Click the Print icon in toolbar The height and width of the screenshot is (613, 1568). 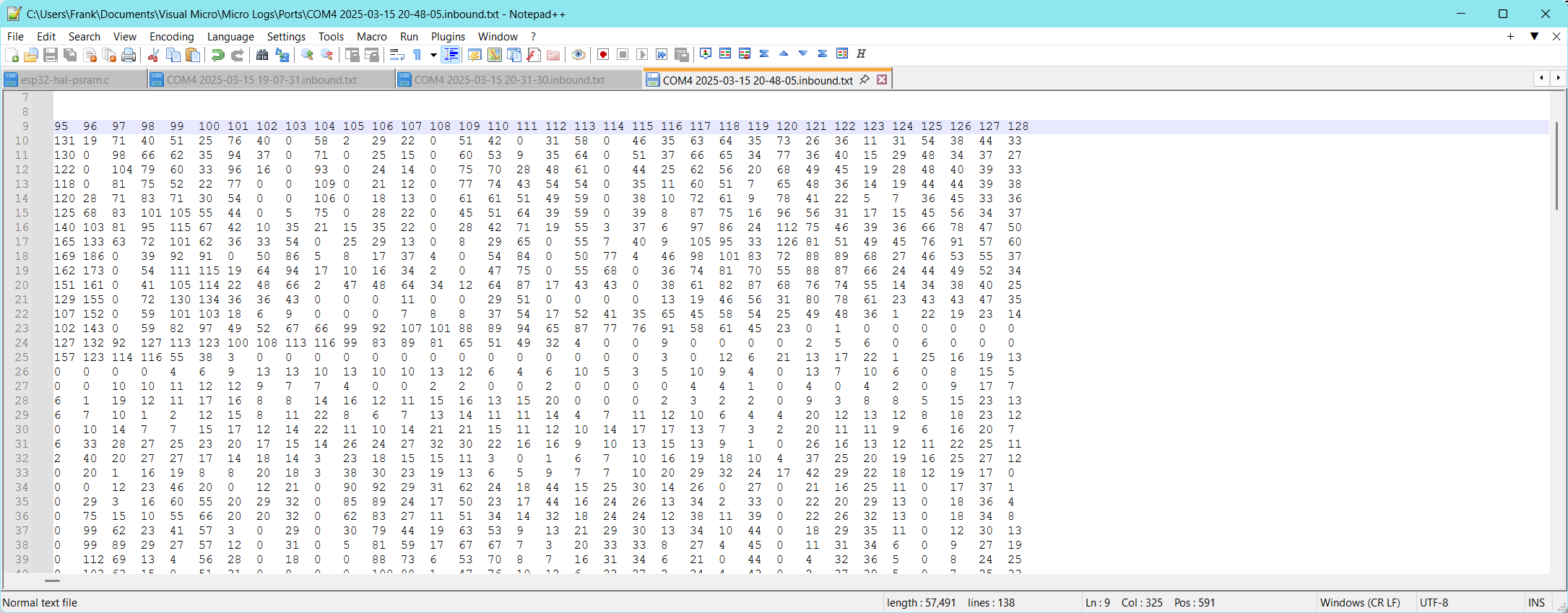coord(129,55)
